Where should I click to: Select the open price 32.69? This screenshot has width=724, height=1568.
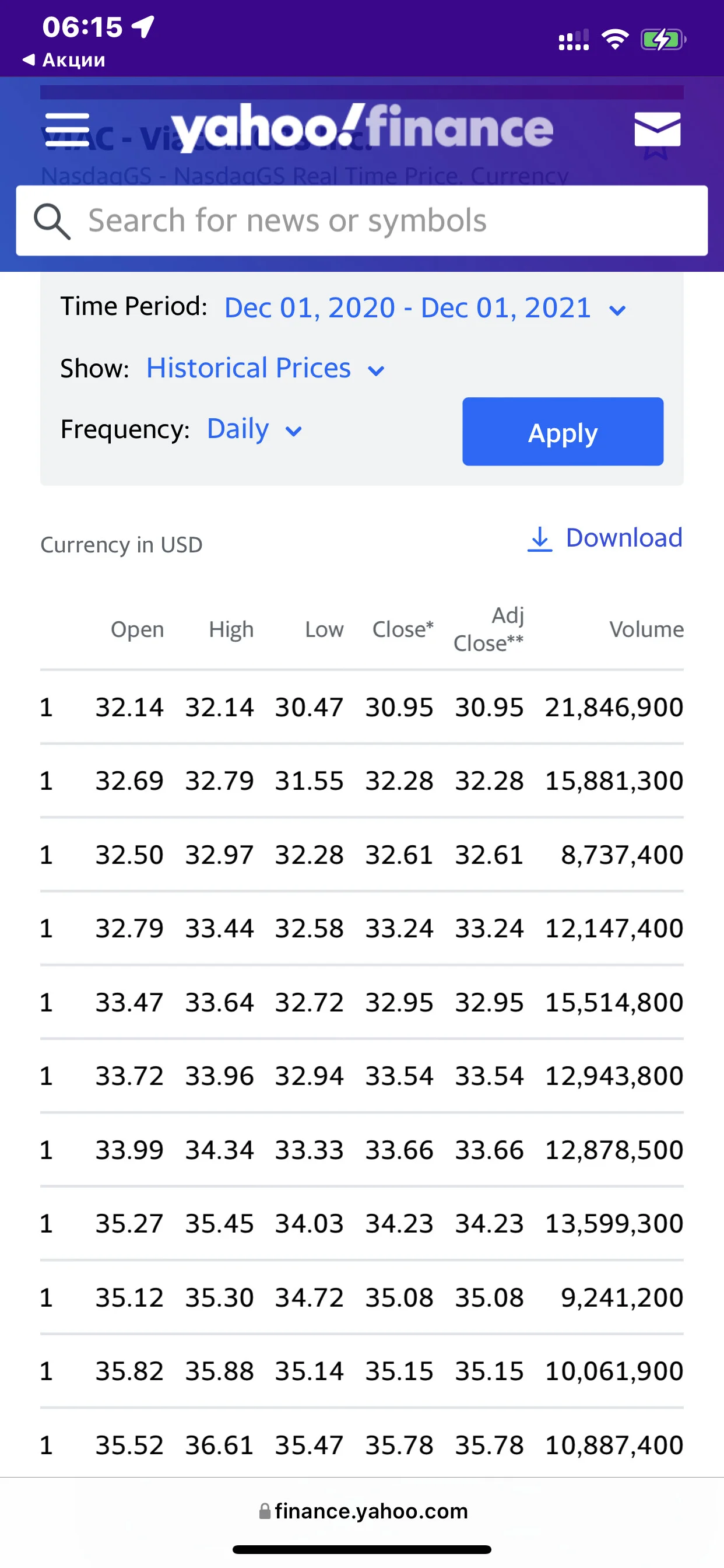click(x=129, y=781)
